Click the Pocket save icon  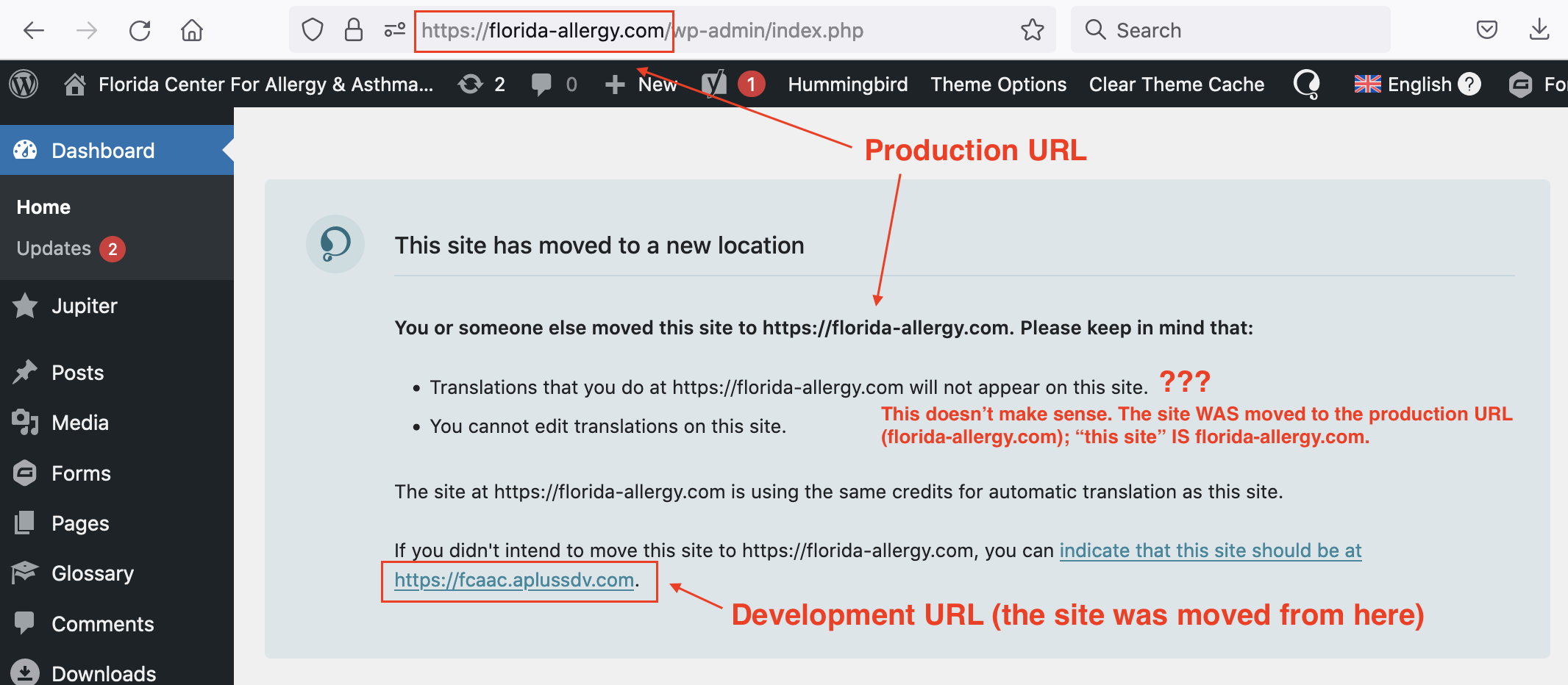(1487, 30)
